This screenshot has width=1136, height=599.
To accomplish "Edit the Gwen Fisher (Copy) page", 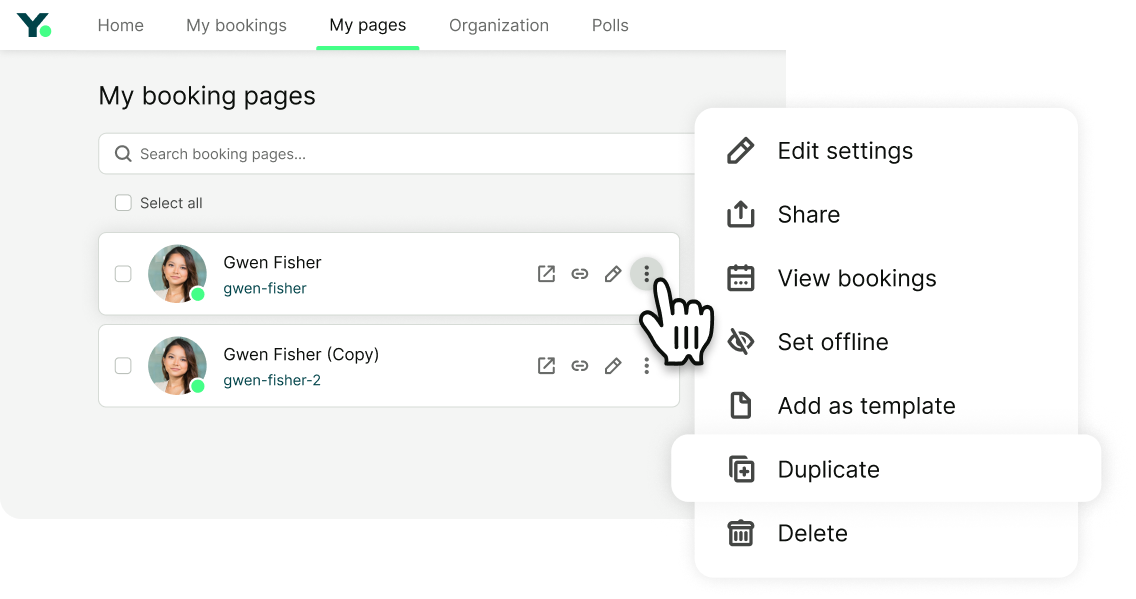I will tap(613, 366).
